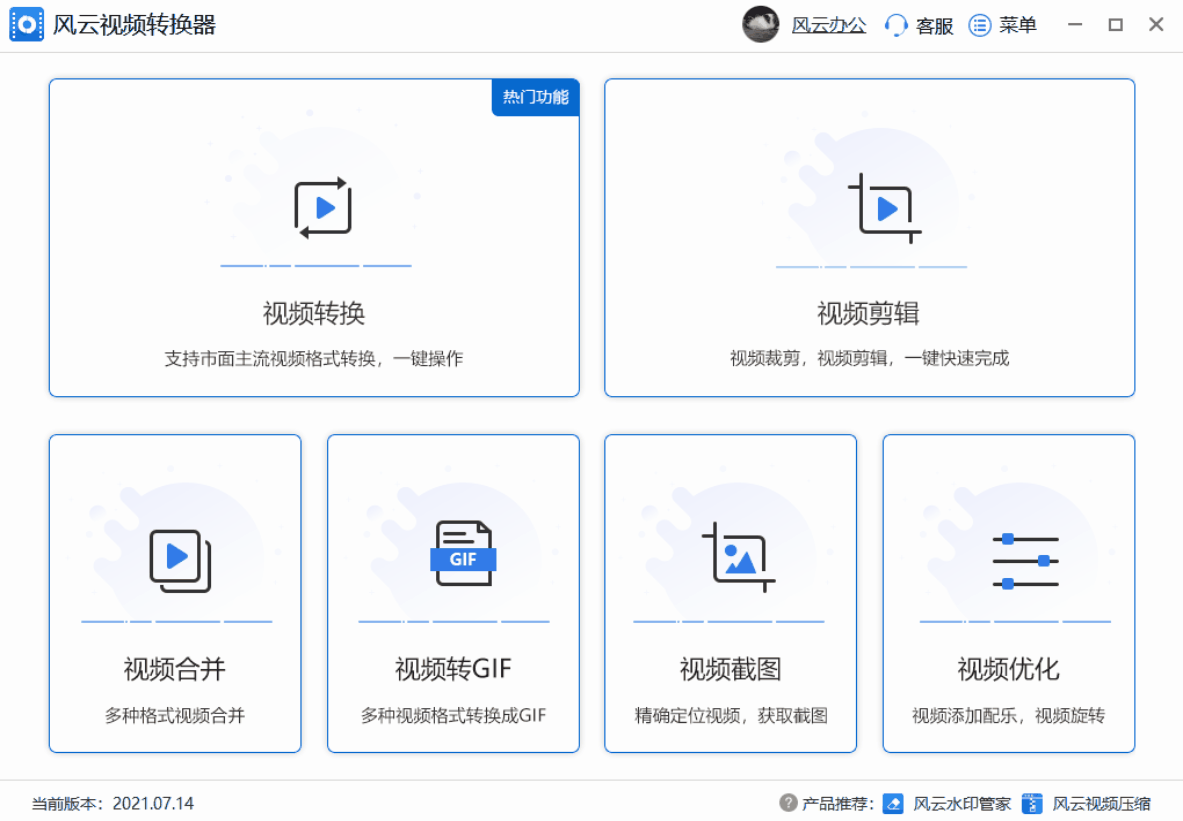Select the 视频剪辑 title text
This screenshot has height=821, width=1183.
[868, 314]
